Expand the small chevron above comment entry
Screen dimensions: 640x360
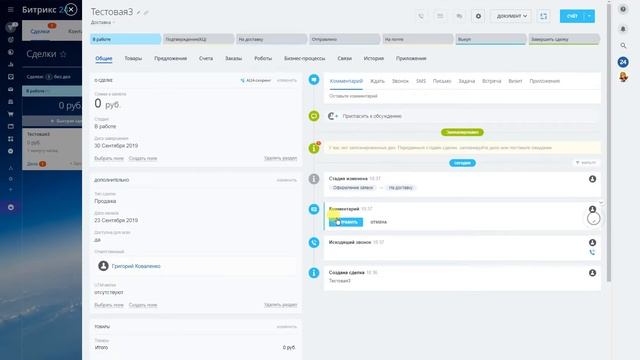(600, 202)
